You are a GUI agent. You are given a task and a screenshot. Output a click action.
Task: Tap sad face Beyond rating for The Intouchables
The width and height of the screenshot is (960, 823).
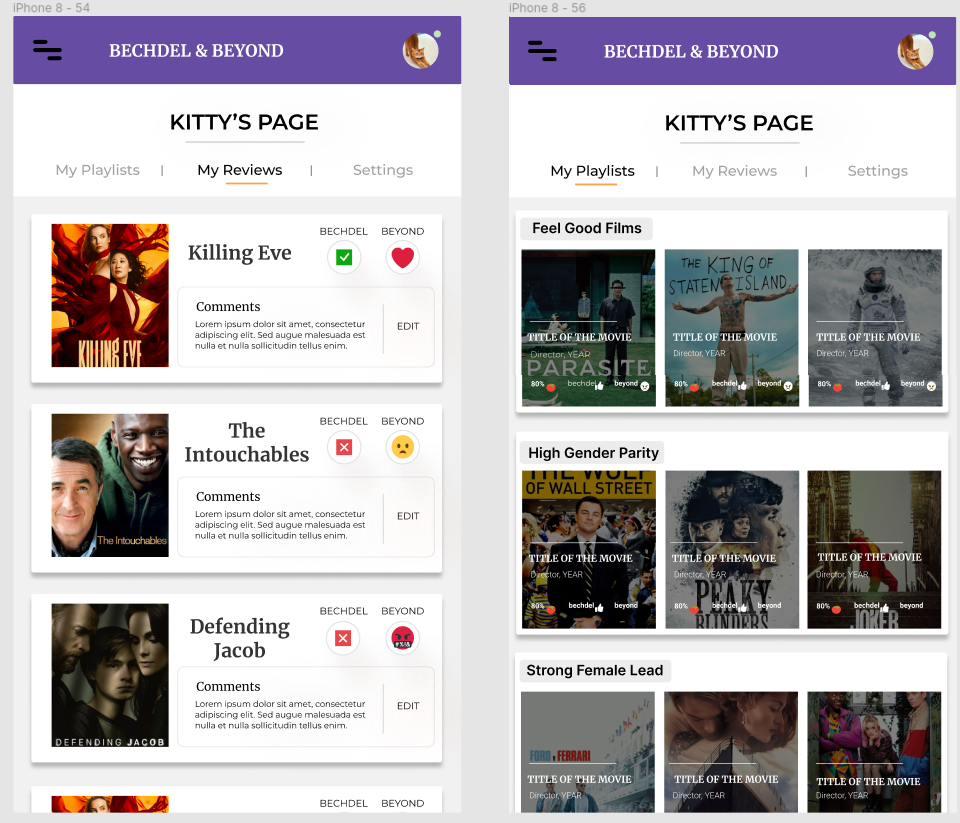pyautogui.click(x=402, y=447)
